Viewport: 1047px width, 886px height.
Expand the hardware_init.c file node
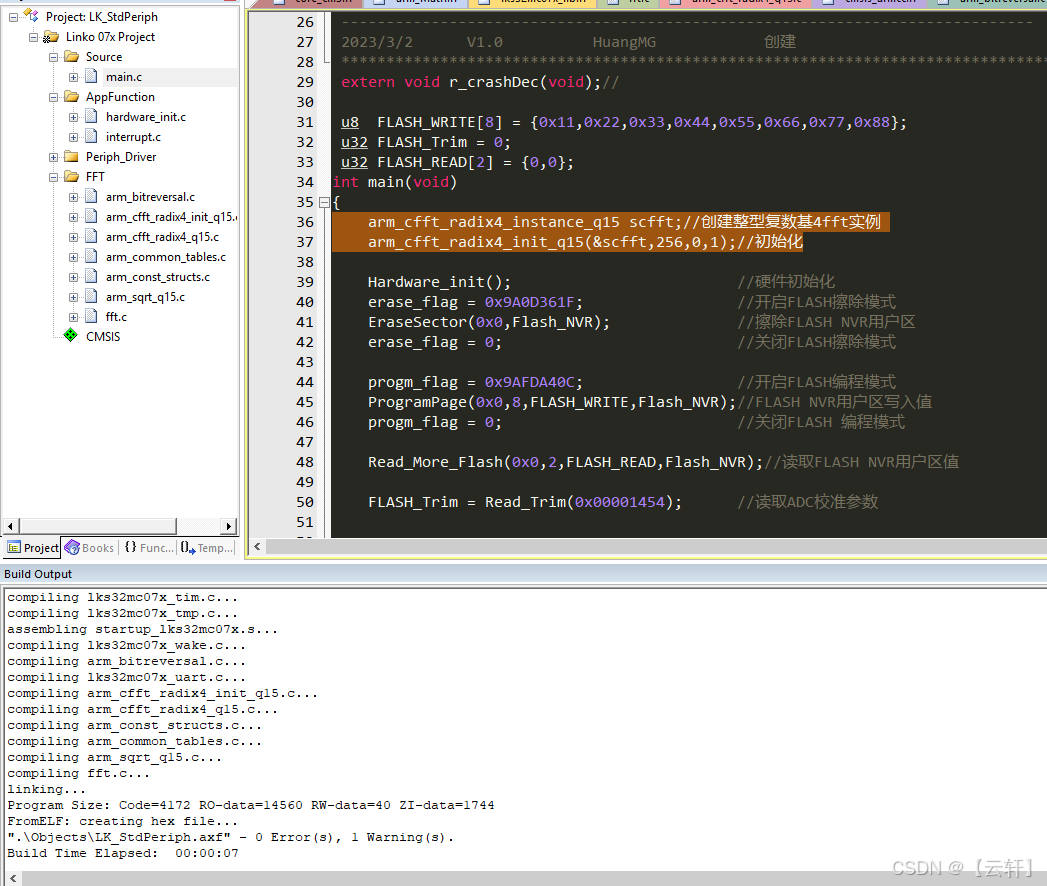tap(73, 118)
